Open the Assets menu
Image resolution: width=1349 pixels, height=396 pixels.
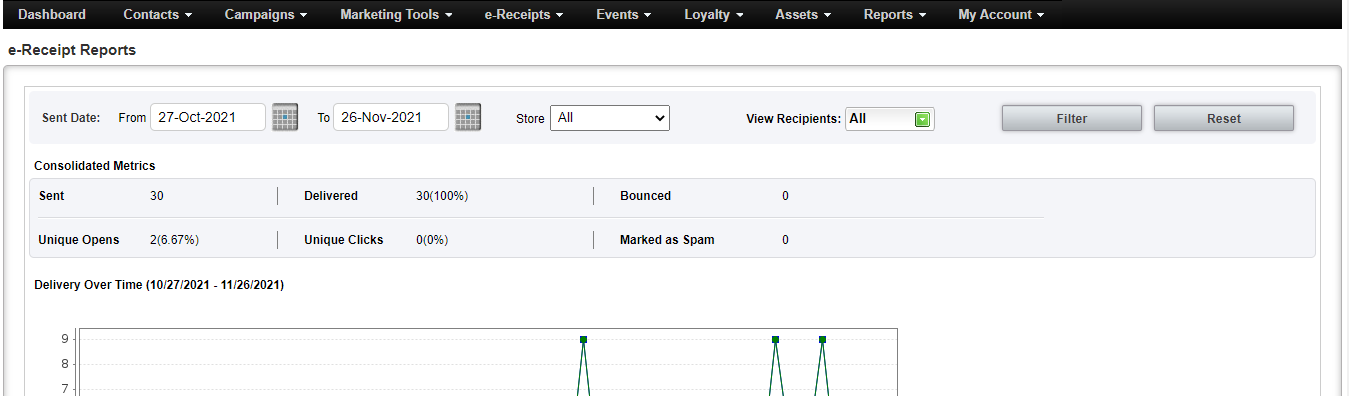click(x=803, y=14)
